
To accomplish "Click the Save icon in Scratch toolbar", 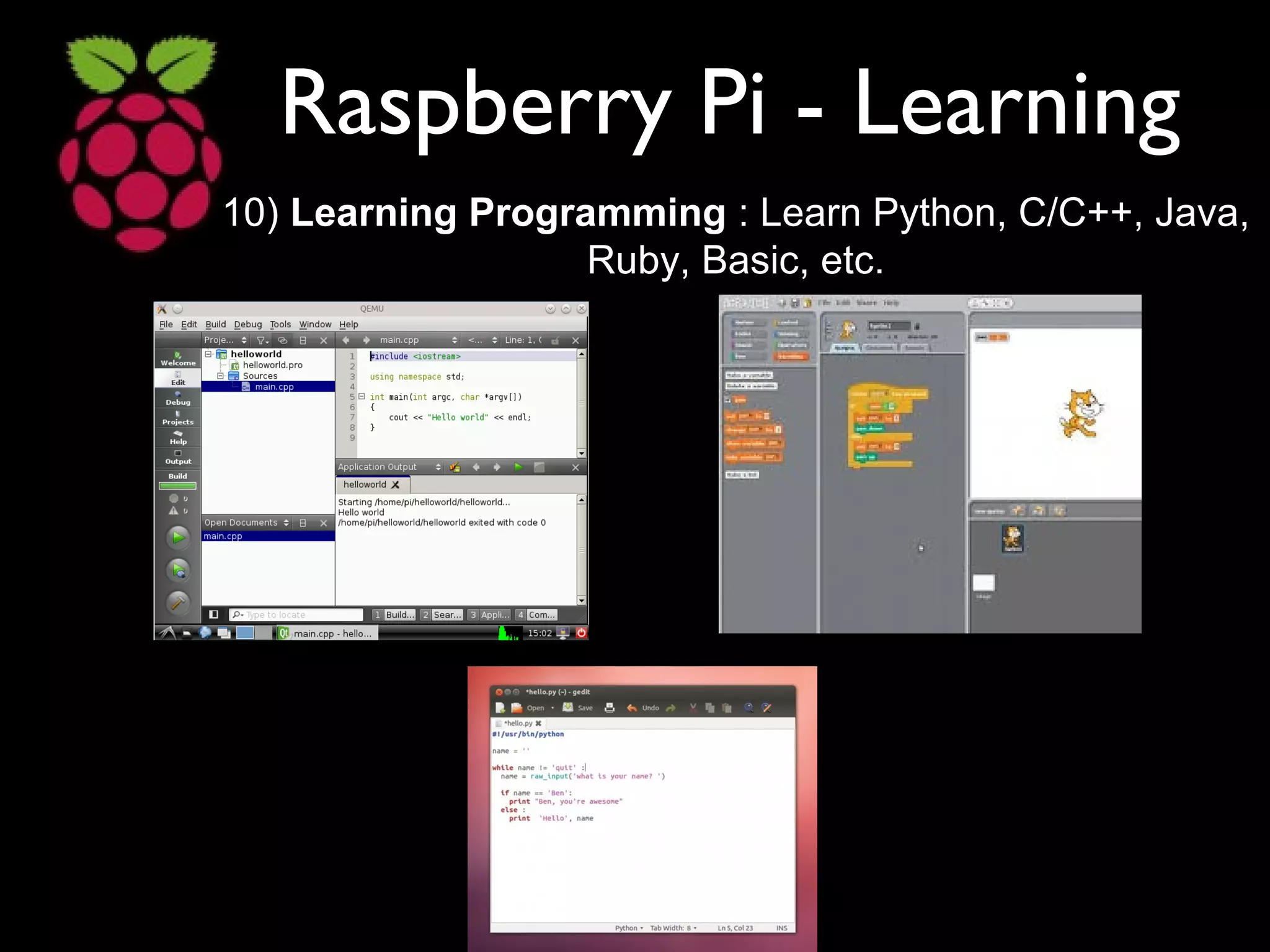I will point(794,303).
